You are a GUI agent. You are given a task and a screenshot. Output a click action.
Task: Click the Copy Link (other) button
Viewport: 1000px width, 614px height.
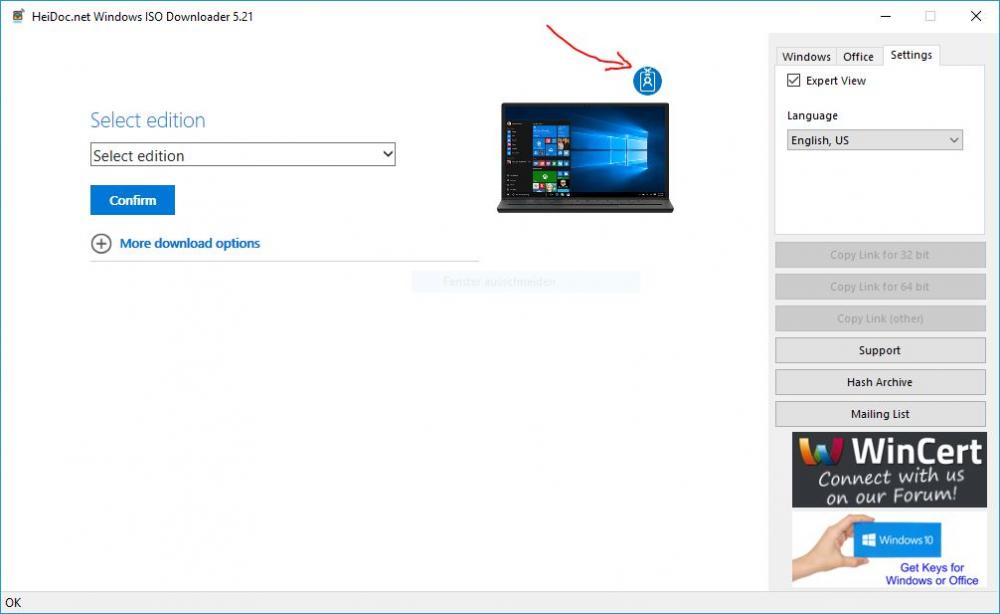point(879,319)
